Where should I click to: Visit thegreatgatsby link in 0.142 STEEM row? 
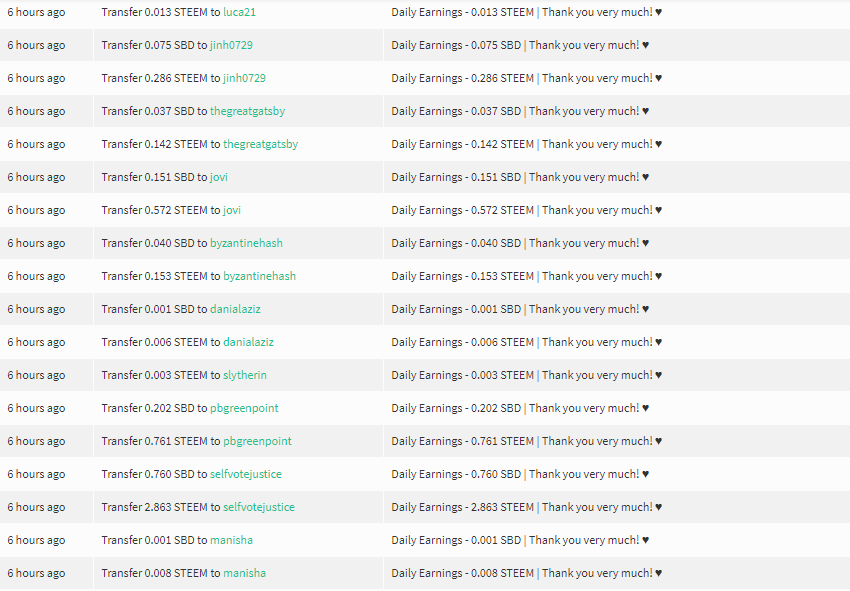260,144
